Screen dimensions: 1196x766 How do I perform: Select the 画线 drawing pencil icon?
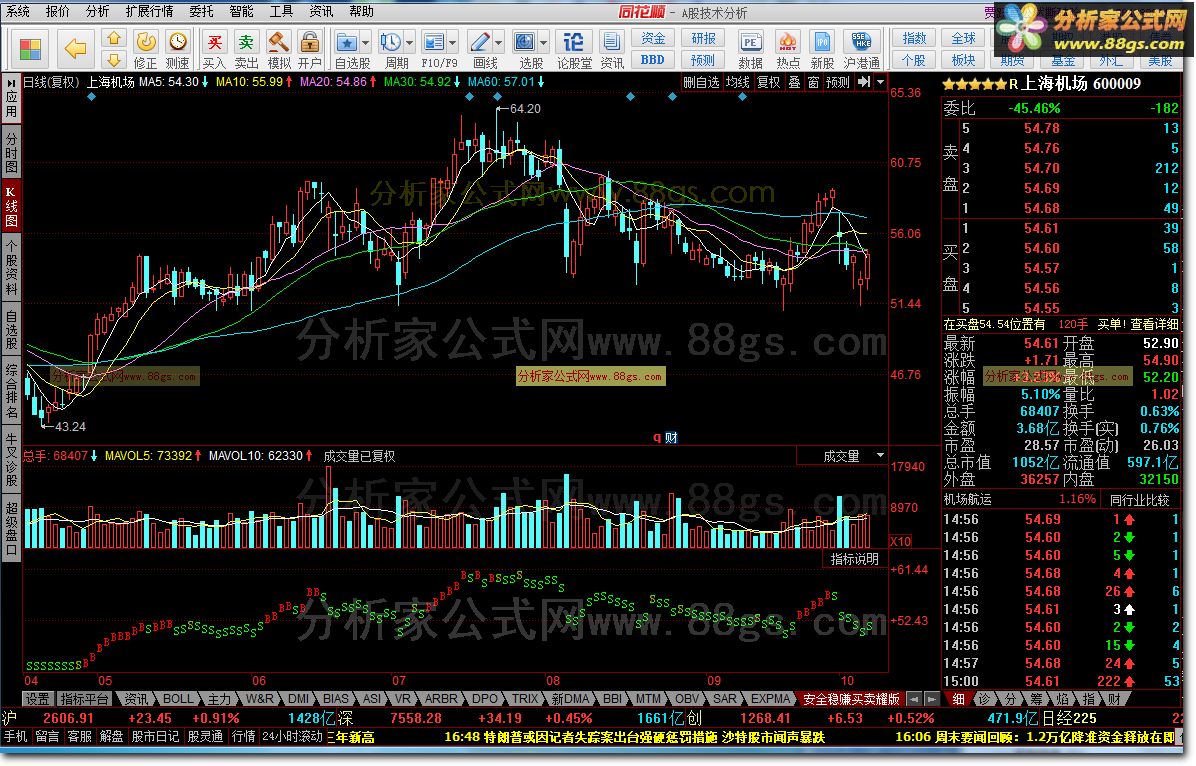[x=480, y=42]
